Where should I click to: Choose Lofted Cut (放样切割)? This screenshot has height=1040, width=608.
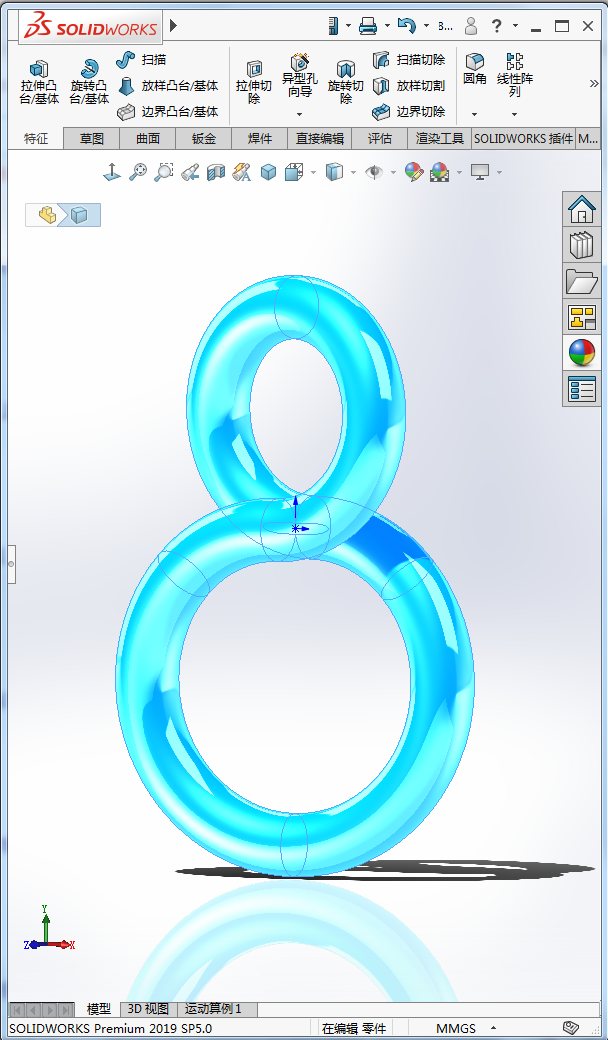(x=408, y=86)
